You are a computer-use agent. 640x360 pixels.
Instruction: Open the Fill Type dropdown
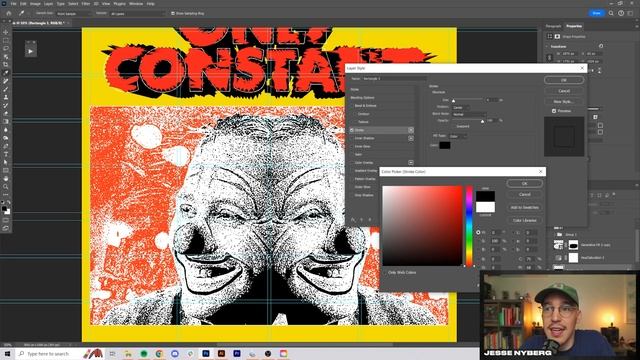(x=458, y=136)
